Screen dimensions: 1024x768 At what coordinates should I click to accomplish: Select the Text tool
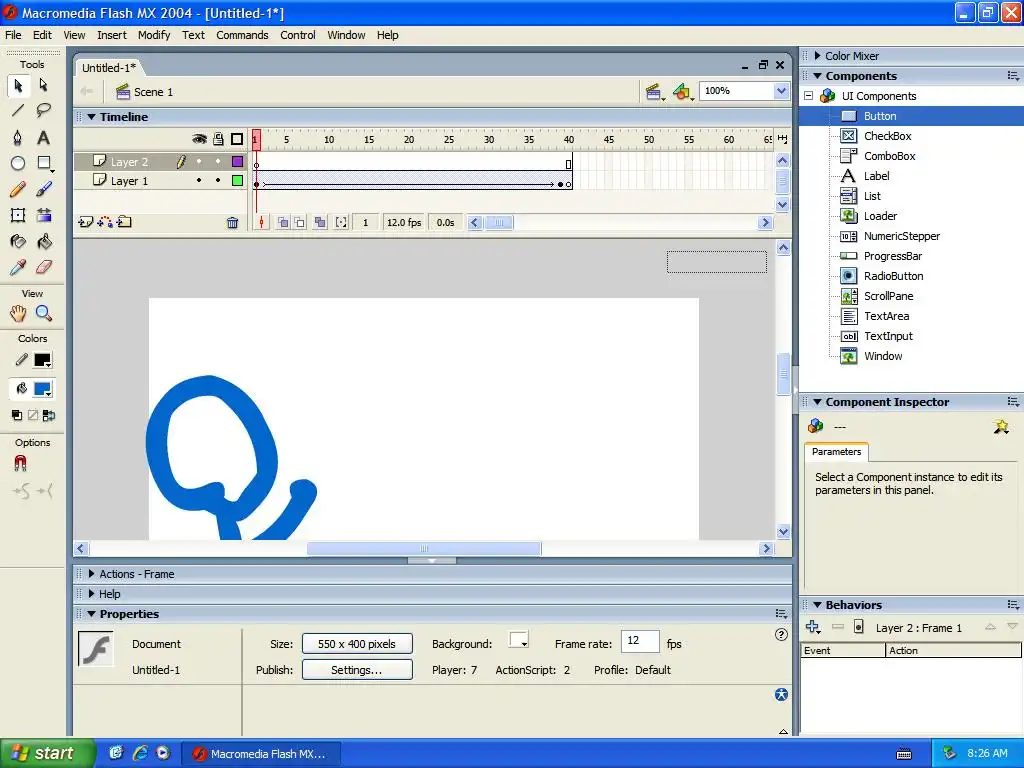point(44,137)
